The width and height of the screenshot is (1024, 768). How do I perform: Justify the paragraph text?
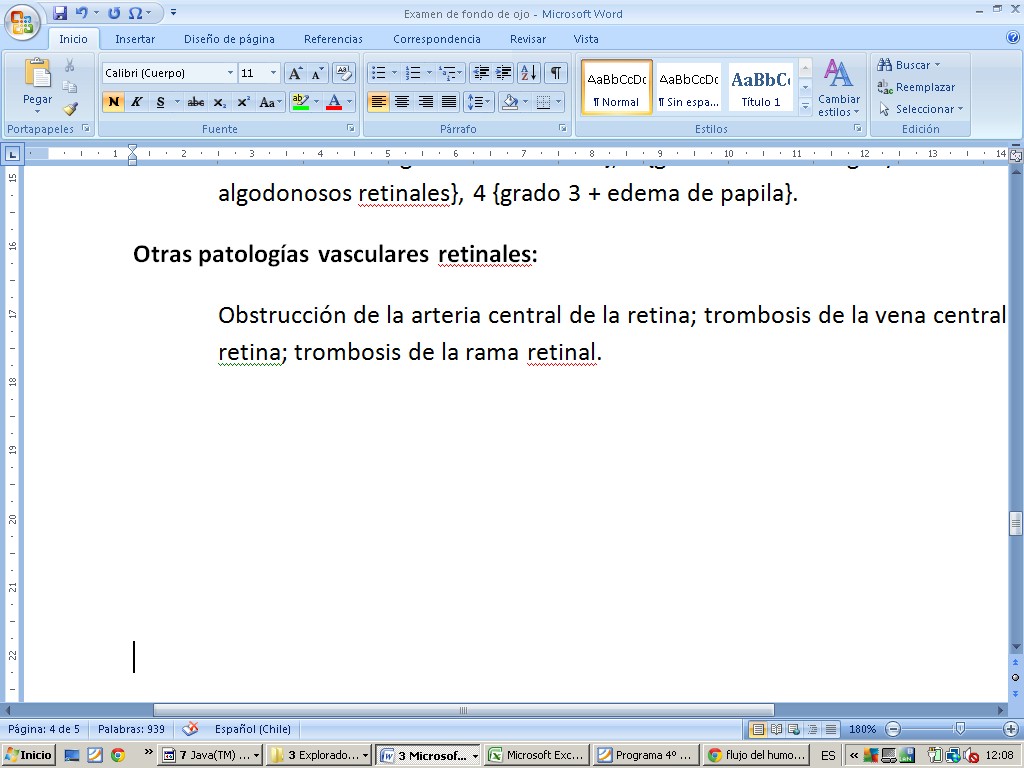tap(449, 102)
